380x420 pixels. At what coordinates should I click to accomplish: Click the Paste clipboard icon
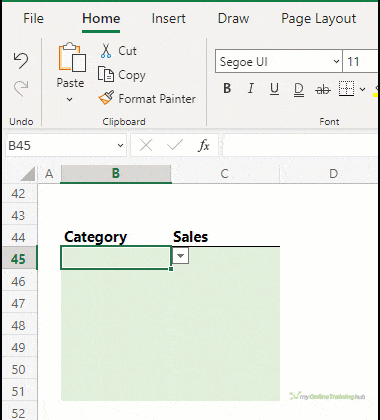point(72,57)
